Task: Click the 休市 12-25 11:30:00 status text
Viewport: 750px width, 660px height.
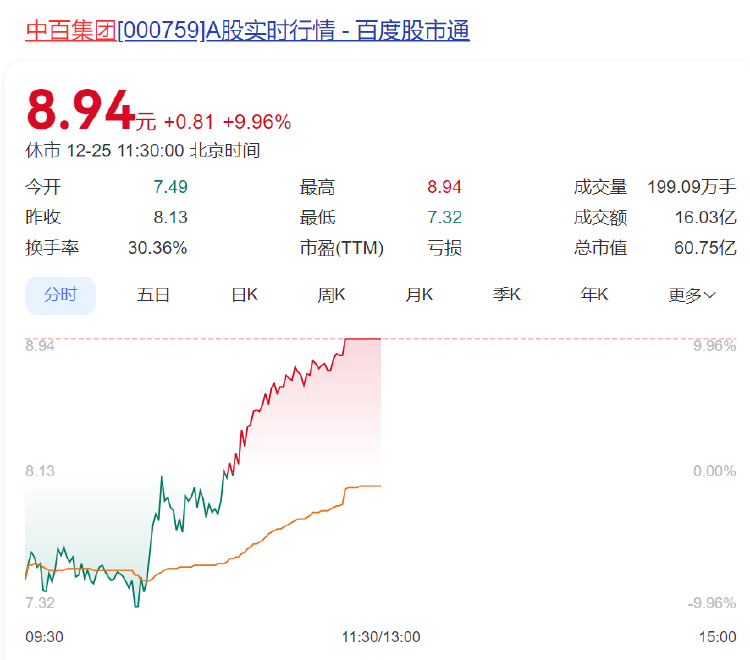Action: pos(143,151)
